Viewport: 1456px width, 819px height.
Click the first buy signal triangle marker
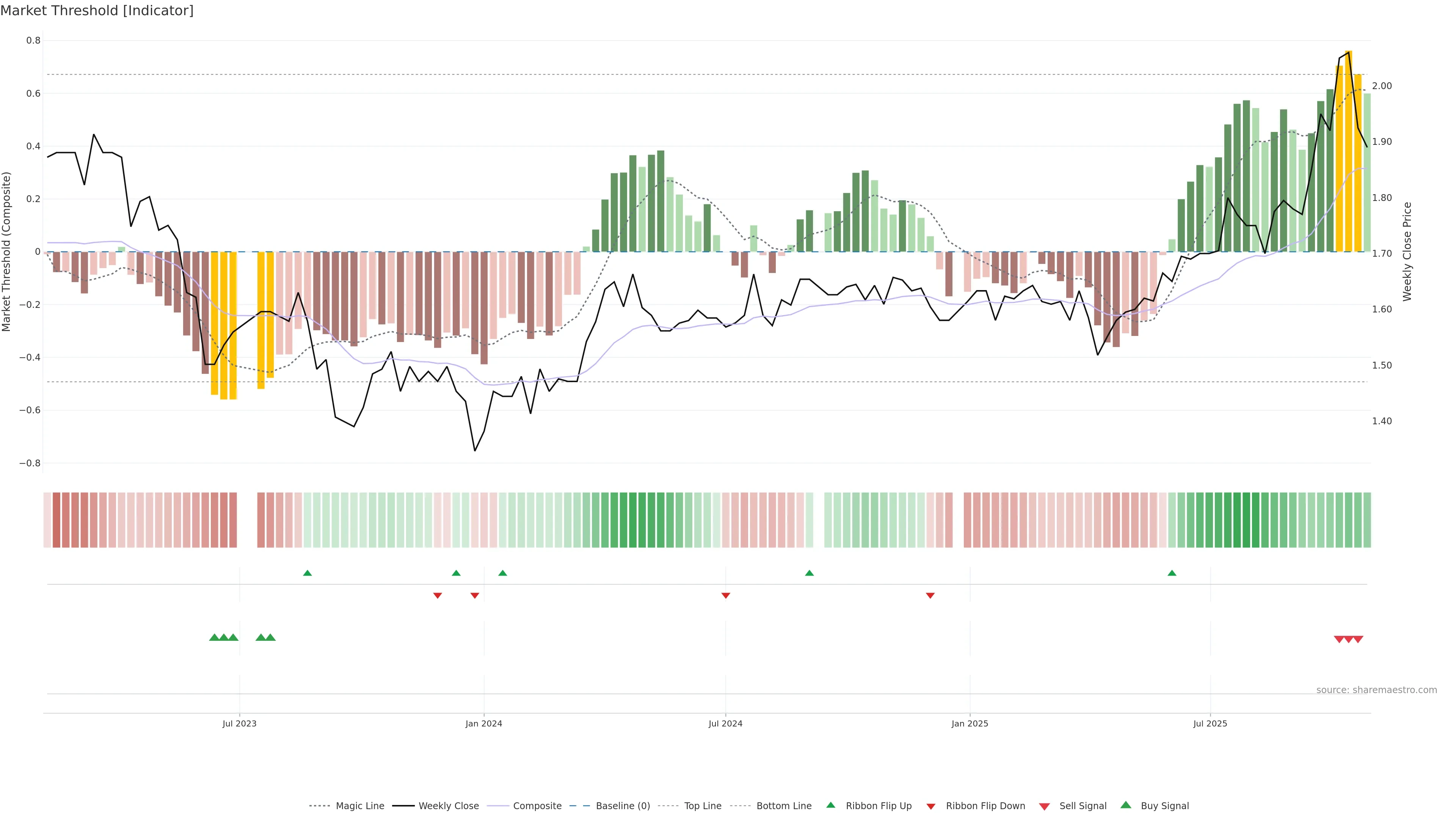(x=214, y=637)
